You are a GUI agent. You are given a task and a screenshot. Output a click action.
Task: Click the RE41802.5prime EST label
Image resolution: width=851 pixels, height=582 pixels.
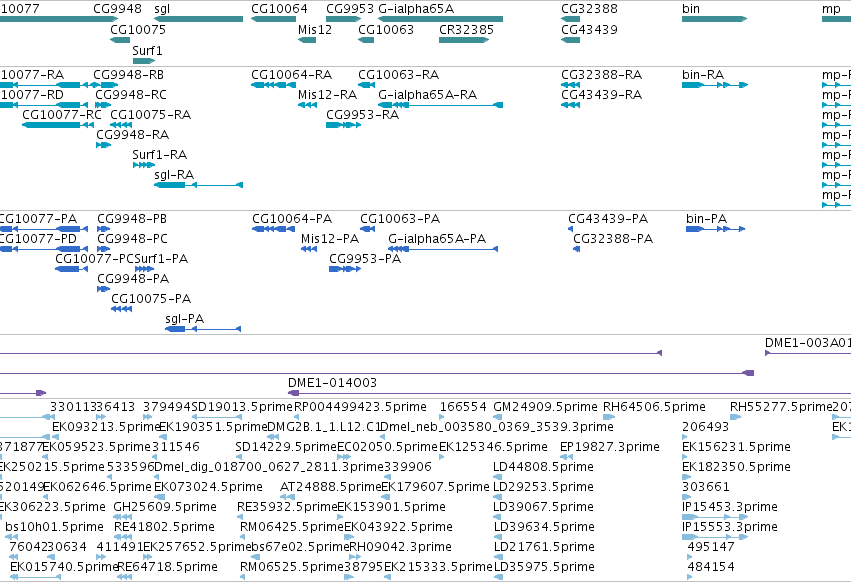[164, 527]
